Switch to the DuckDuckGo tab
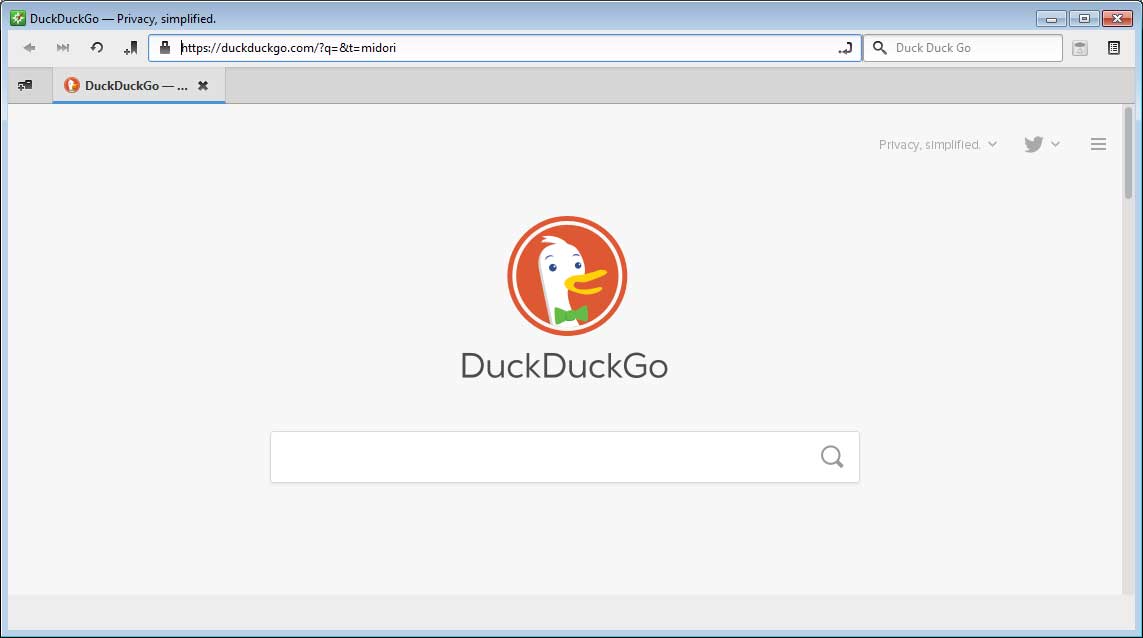 pos(139,85)
